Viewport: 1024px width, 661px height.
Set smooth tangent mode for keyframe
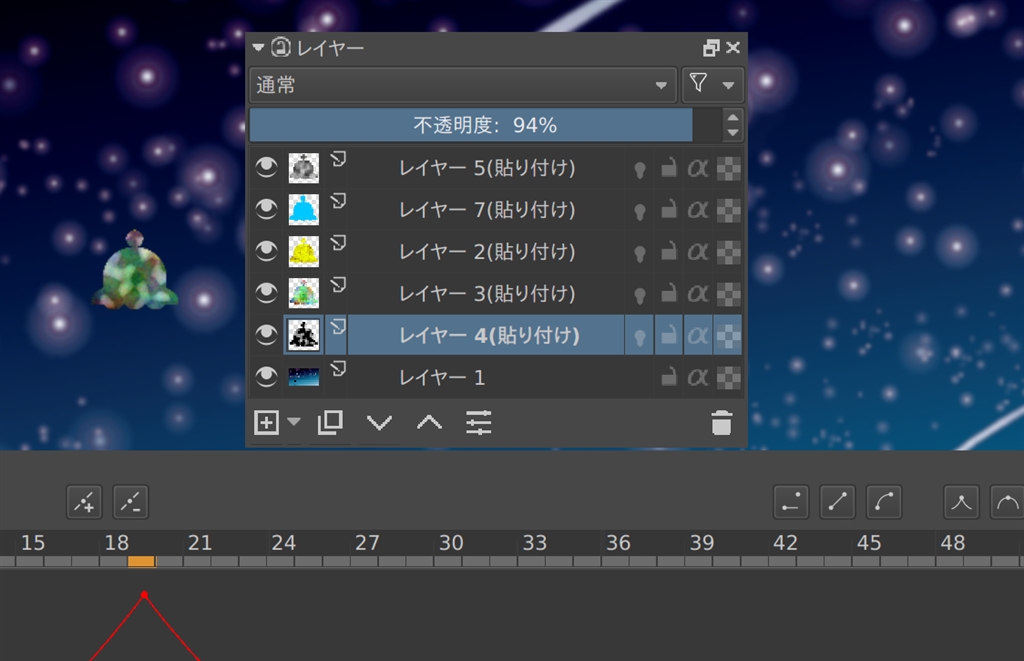[x=1007, y=502]
